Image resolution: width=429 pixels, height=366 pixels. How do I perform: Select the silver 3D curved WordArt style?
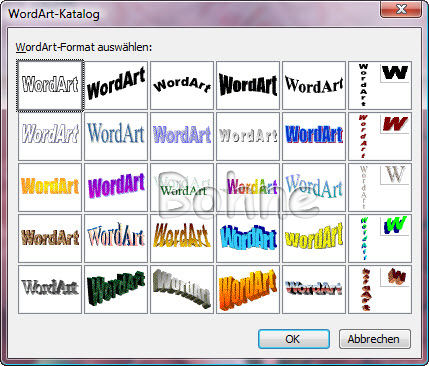coord(182,289)
